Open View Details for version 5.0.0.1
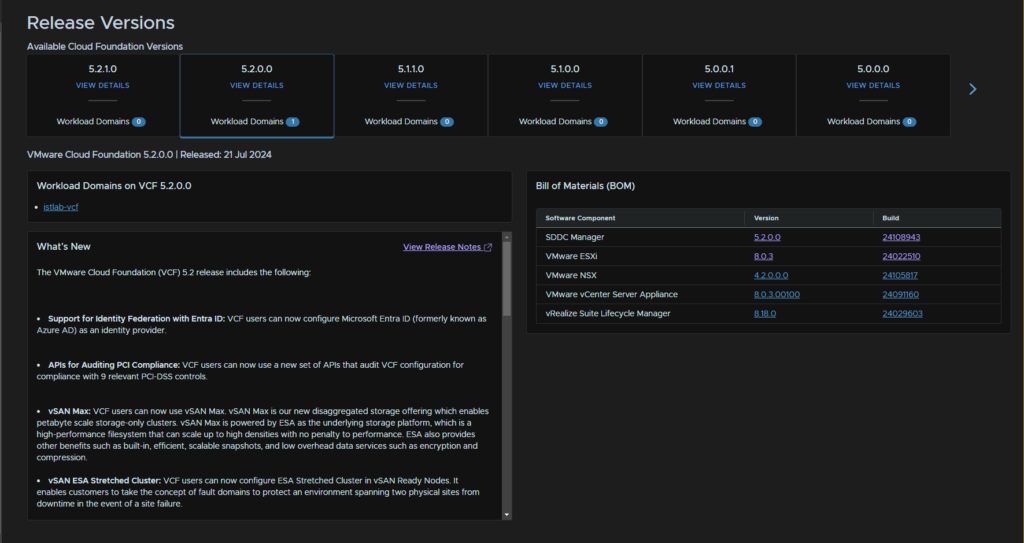 point(719,86)
